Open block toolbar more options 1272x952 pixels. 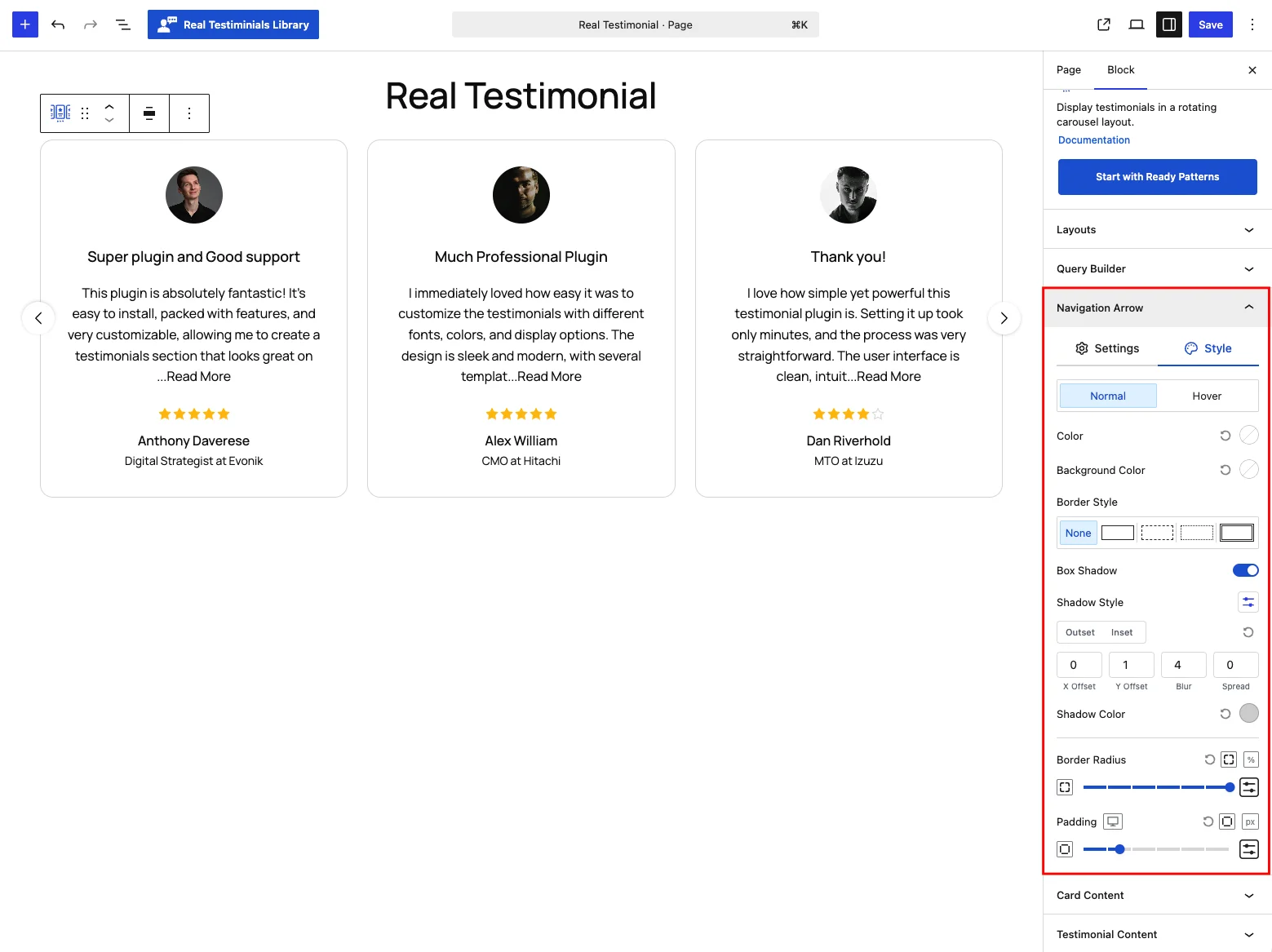[189, 113]
